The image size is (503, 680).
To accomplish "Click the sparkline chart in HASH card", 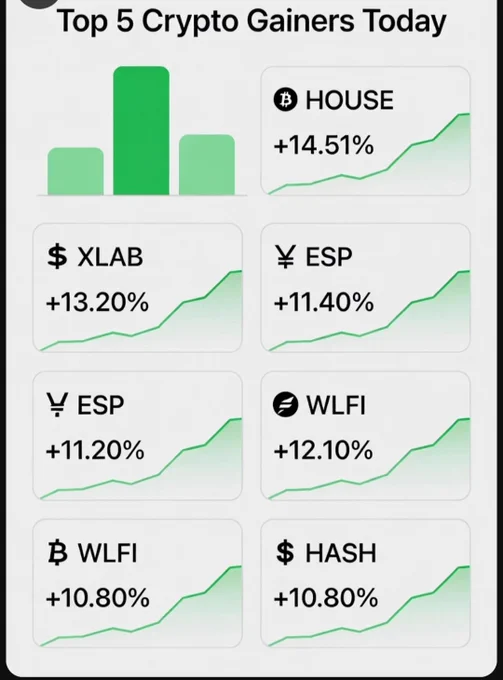I will pyautogui.click(x=369, y=606).
